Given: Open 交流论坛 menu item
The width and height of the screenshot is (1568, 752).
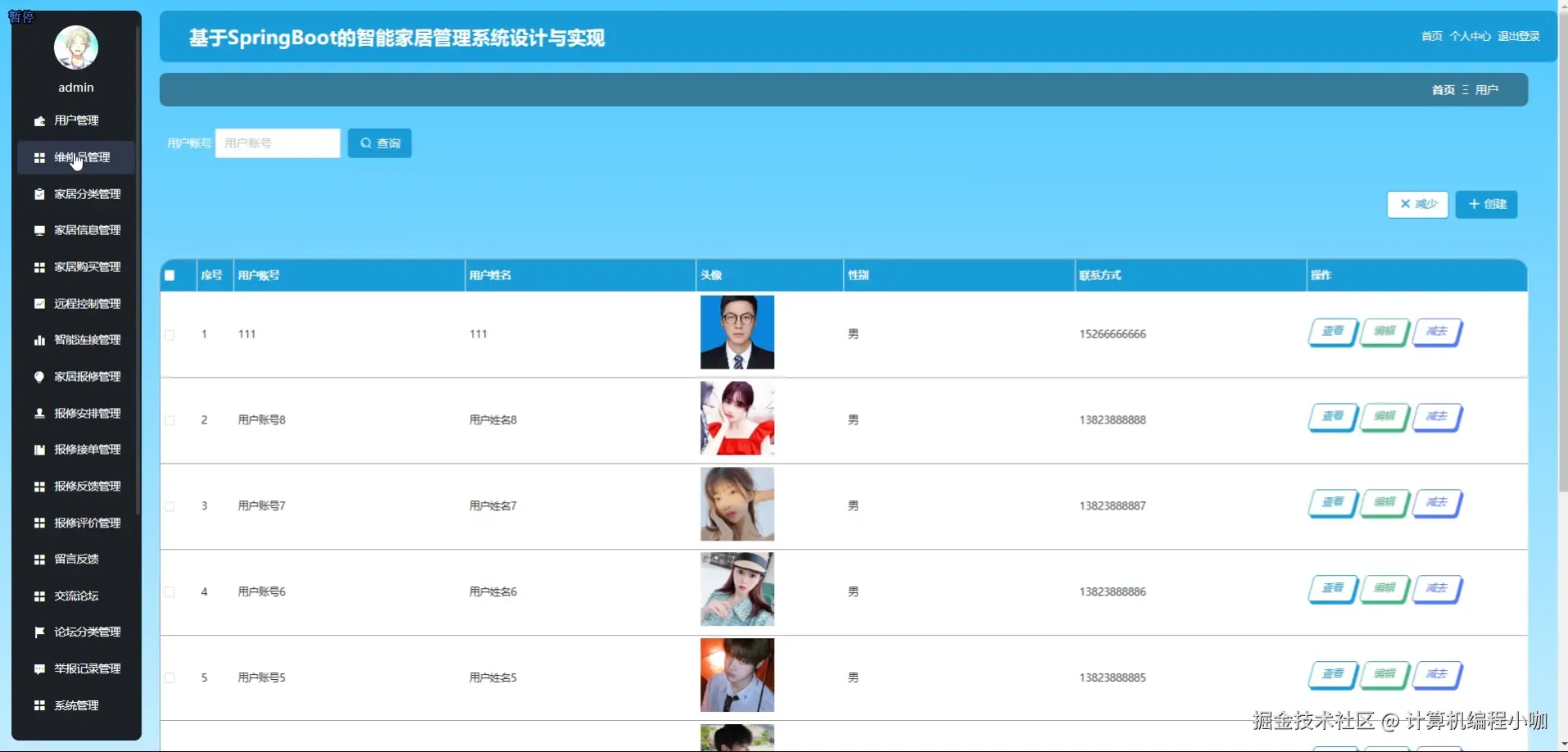Looking at the screenshot, I should (x=76, y=596).
